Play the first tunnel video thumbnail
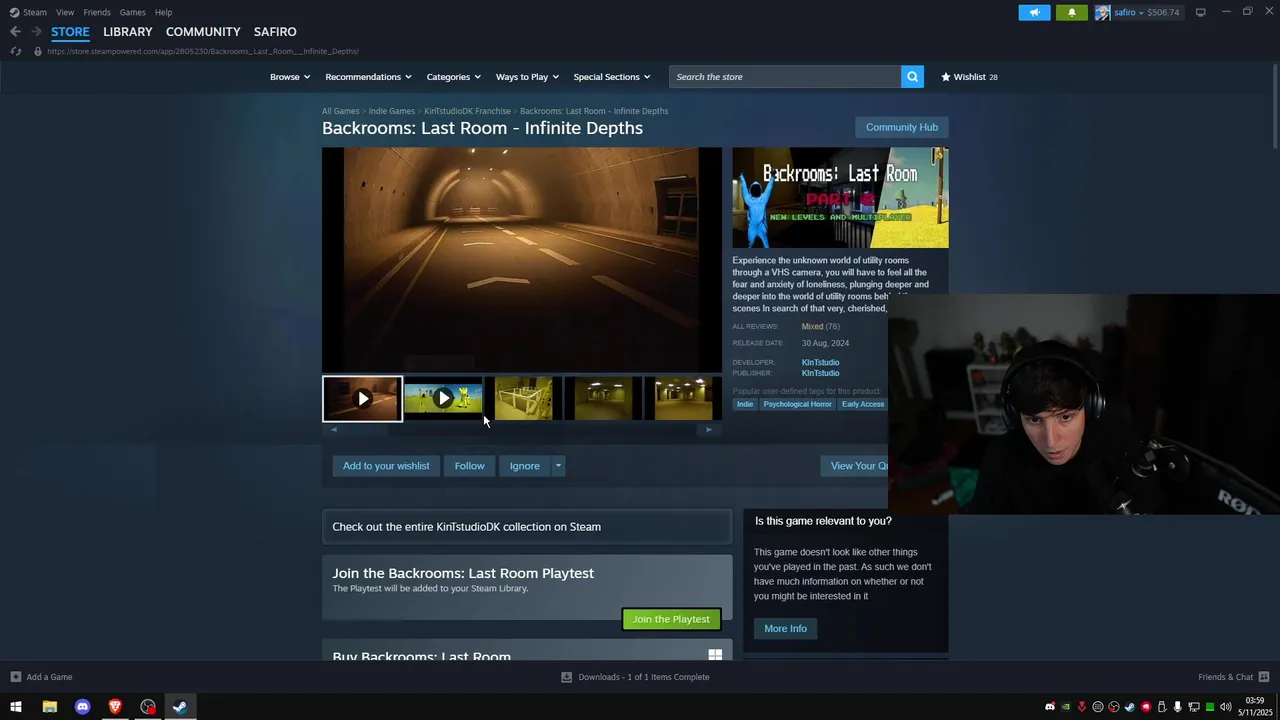 pos(362,399)
